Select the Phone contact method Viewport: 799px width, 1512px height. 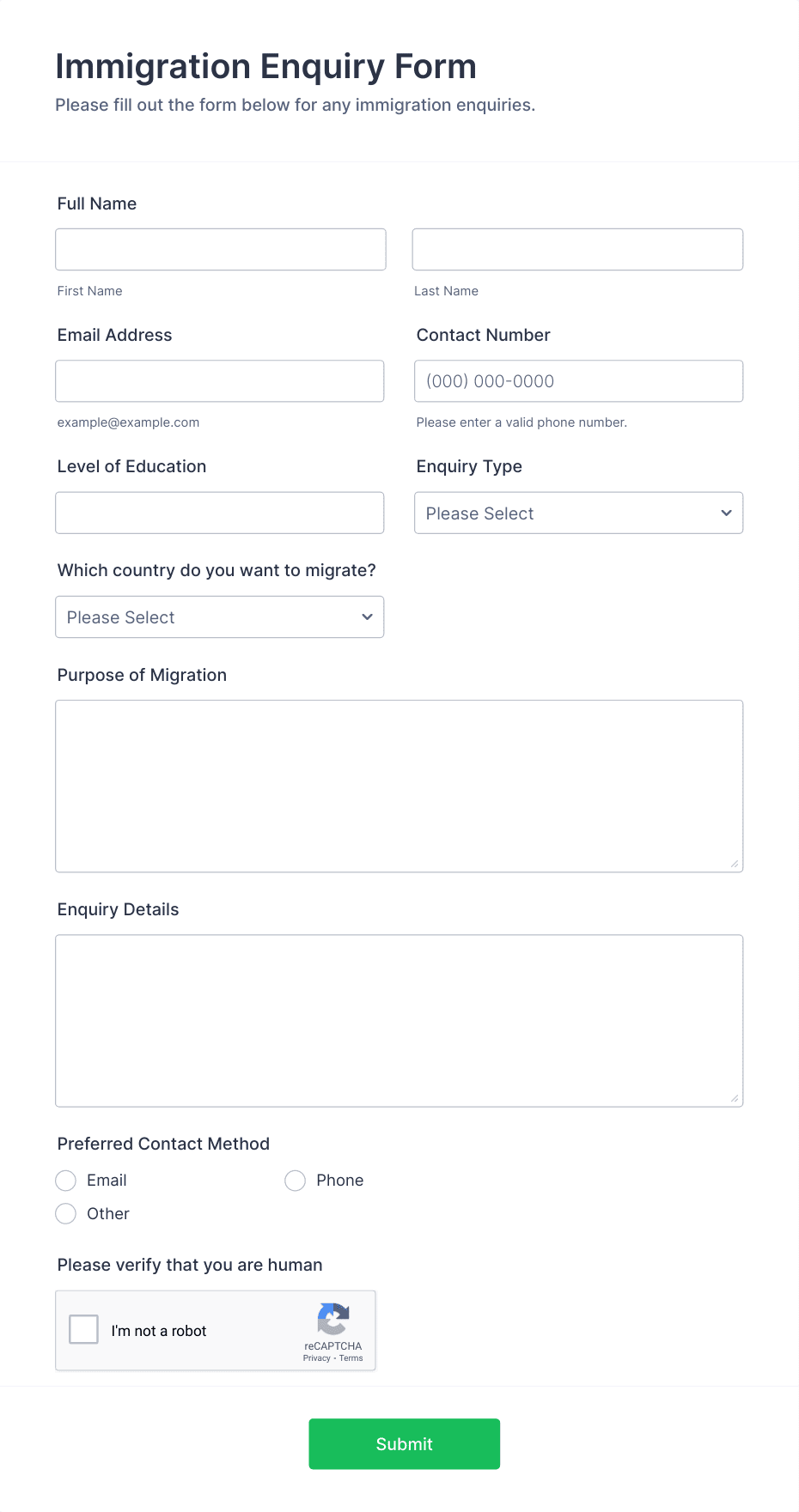(x=295, y=1181)
